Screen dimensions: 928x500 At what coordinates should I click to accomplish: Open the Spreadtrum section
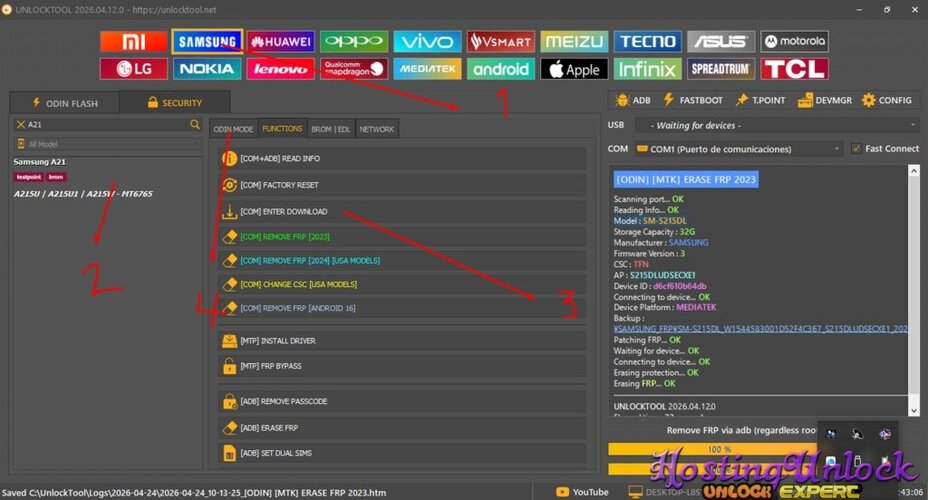pyautogui.click(x=721, y=69)
